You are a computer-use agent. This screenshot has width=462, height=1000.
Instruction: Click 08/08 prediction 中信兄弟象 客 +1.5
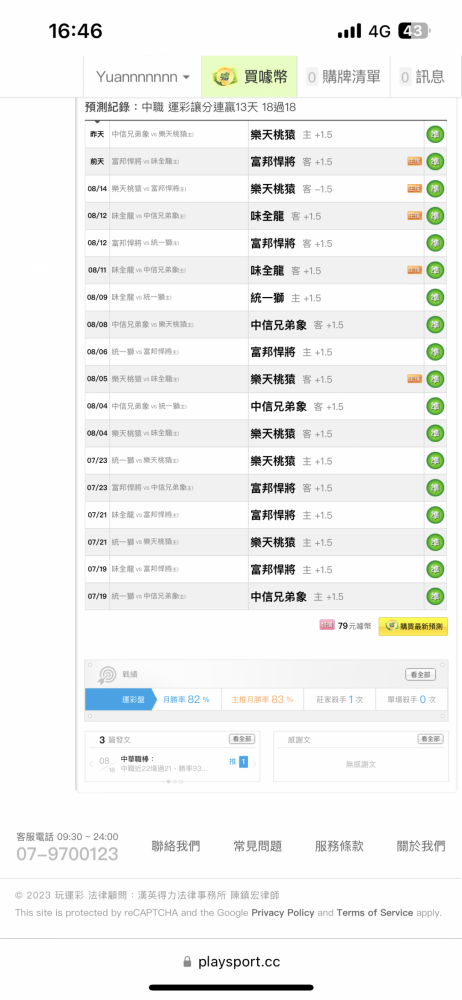(297, 325)
